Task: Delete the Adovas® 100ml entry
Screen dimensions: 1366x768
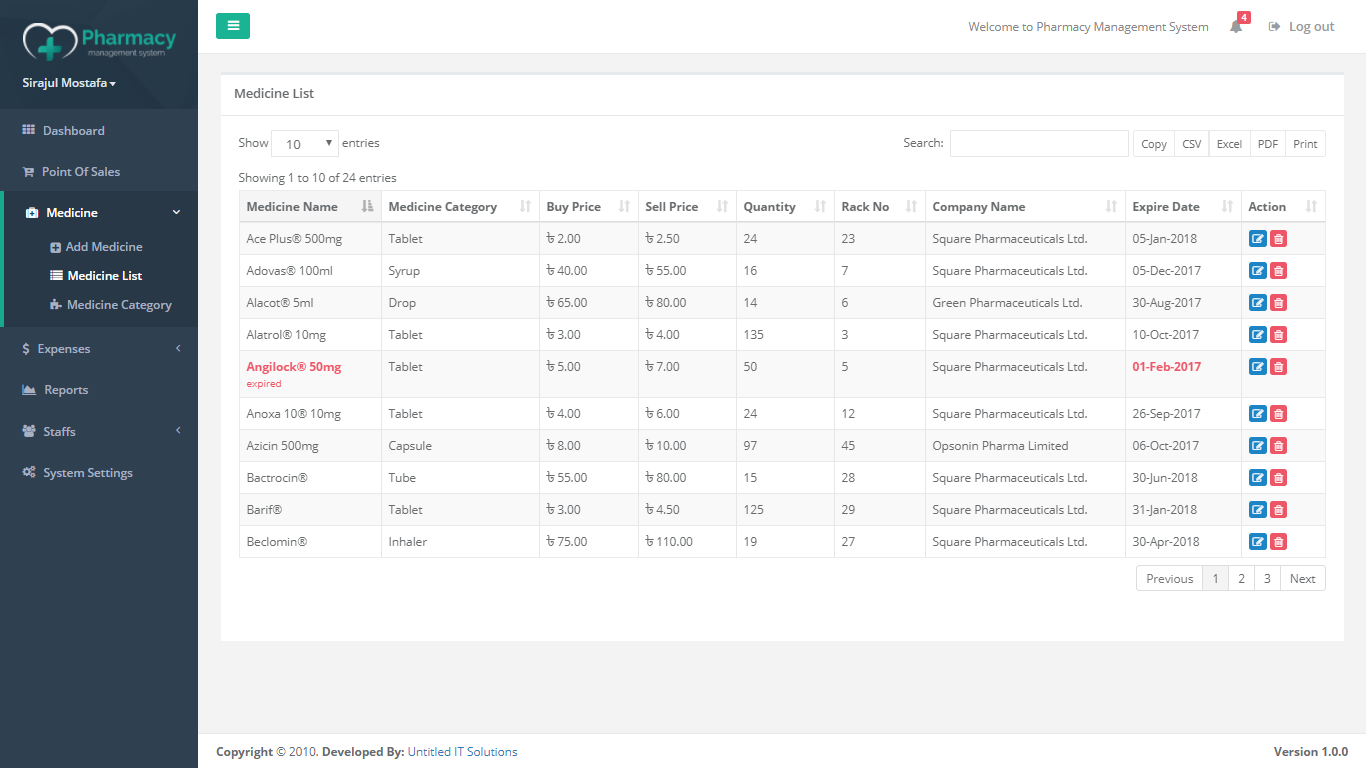Action: pos(1279,271)
